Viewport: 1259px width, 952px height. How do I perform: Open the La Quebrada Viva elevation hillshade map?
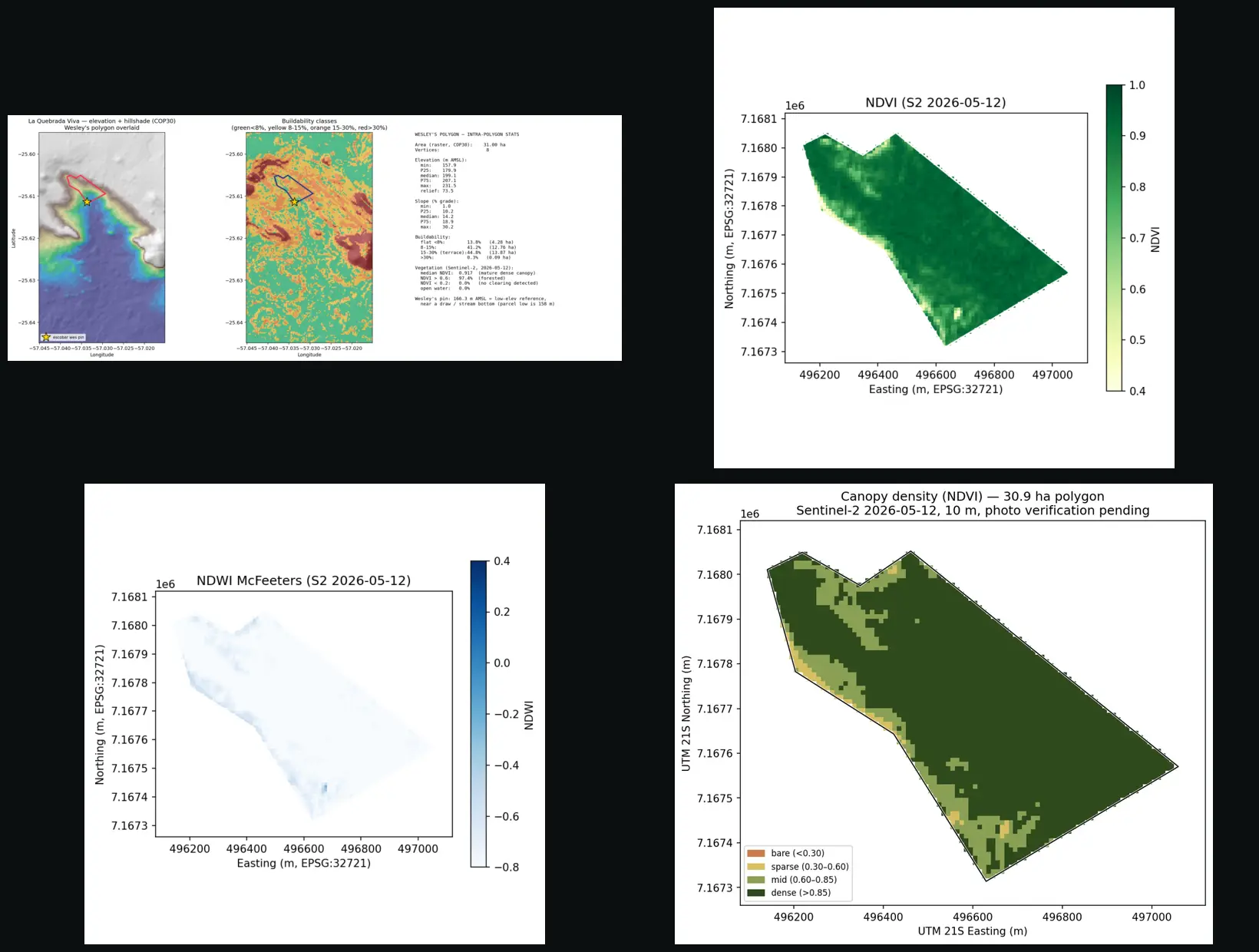(102, 237)
